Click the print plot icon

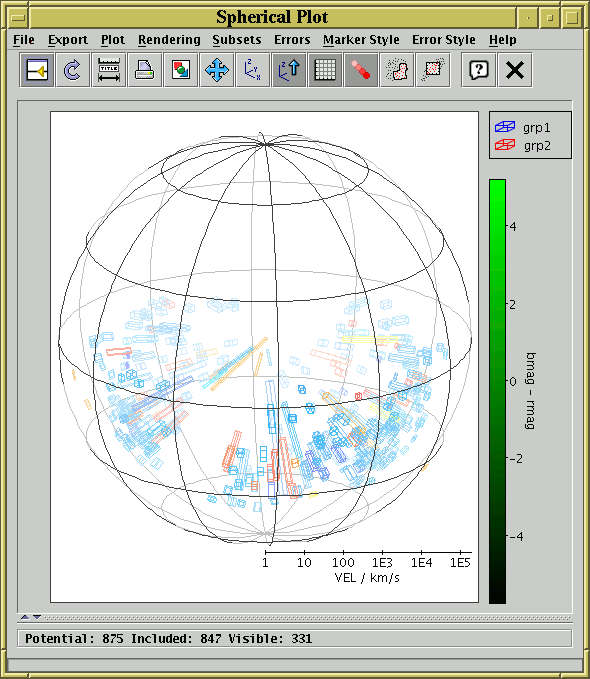click(145, 70)
